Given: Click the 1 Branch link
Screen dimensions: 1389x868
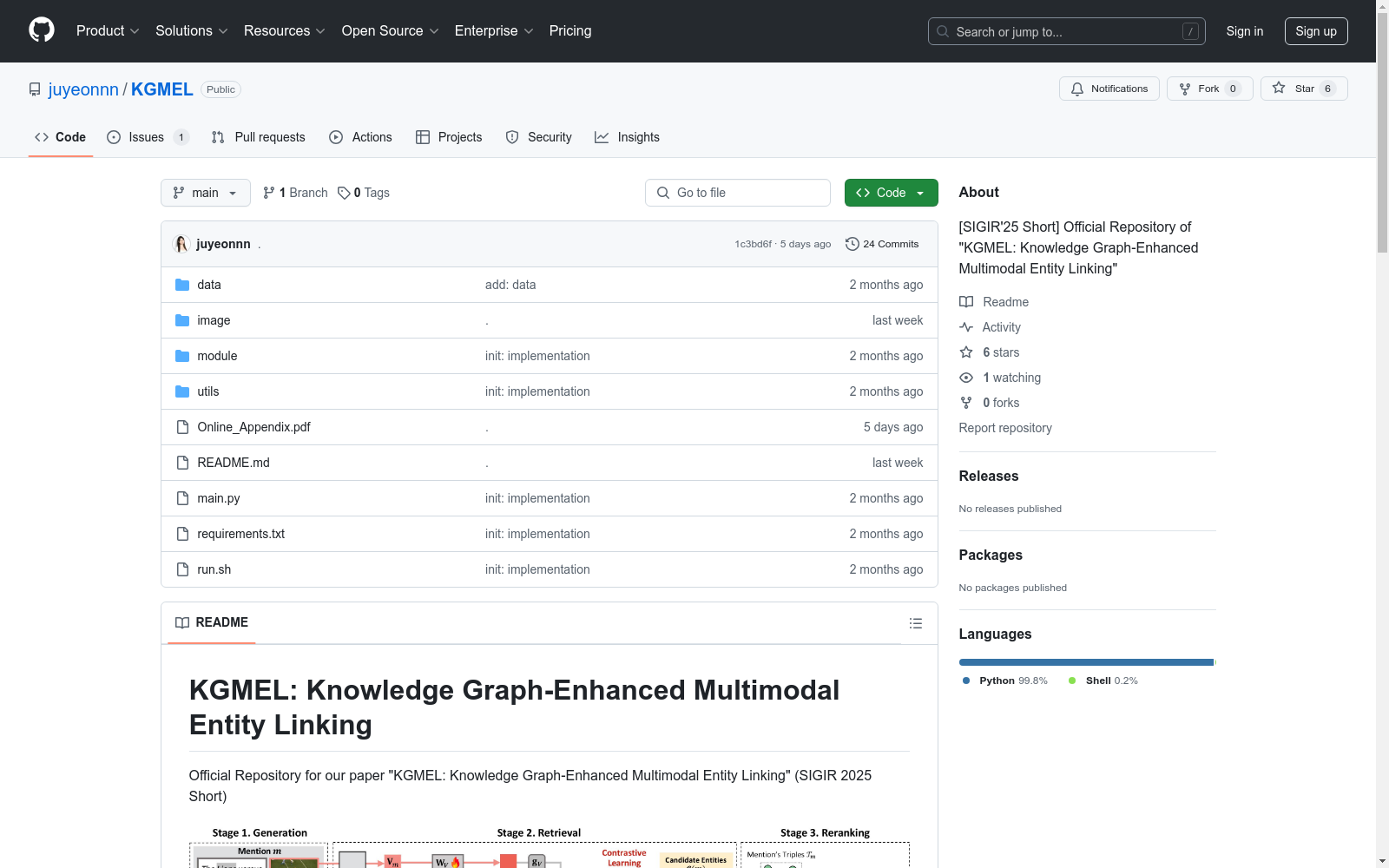Looking at the screenshot, I should (x=295, y=193).
